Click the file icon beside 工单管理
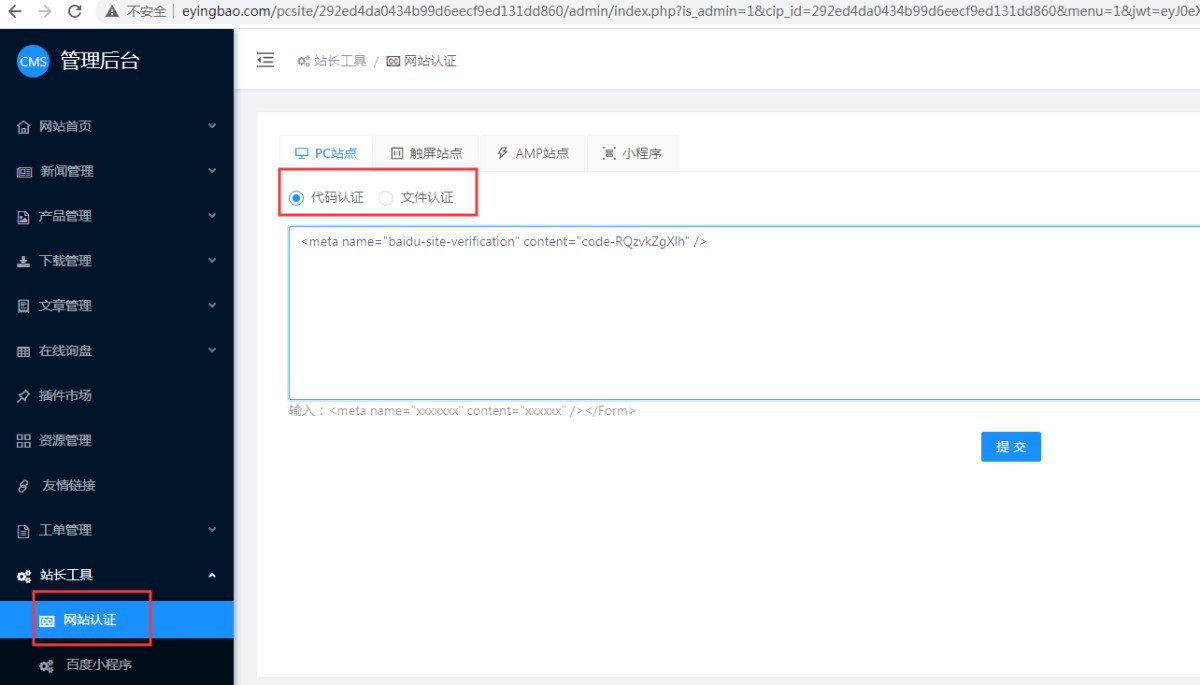Image resolution: width=1200 pixels, height=685 pixels. (24, 531)
